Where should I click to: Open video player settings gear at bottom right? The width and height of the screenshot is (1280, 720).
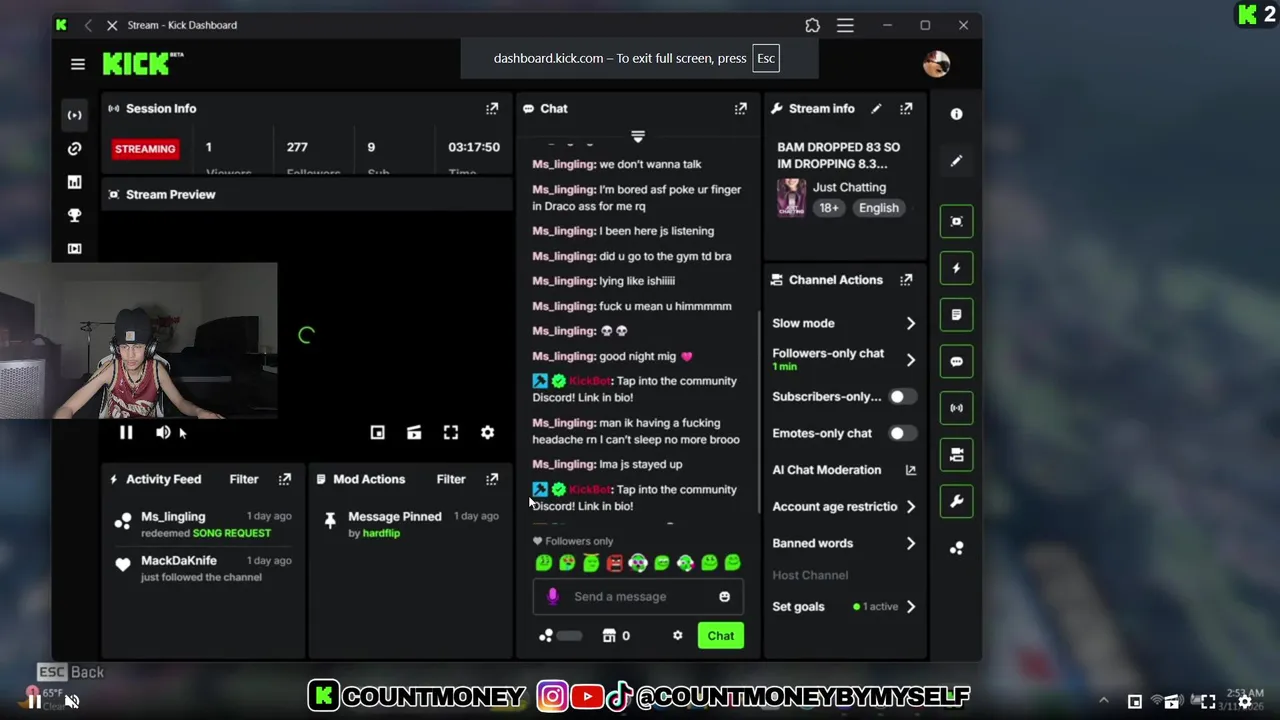[x=1244, y=702]
